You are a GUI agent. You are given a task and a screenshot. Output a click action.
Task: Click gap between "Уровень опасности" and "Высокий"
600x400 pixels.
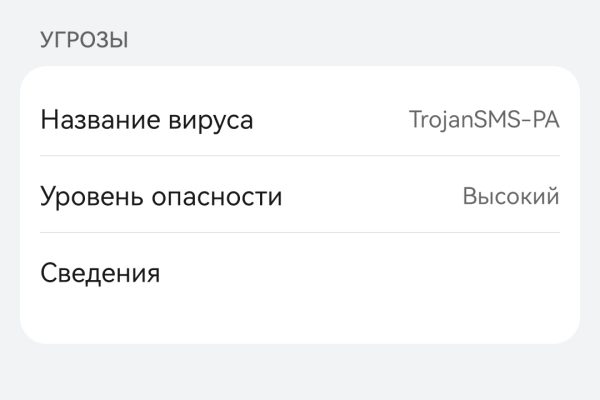[370, 197]
